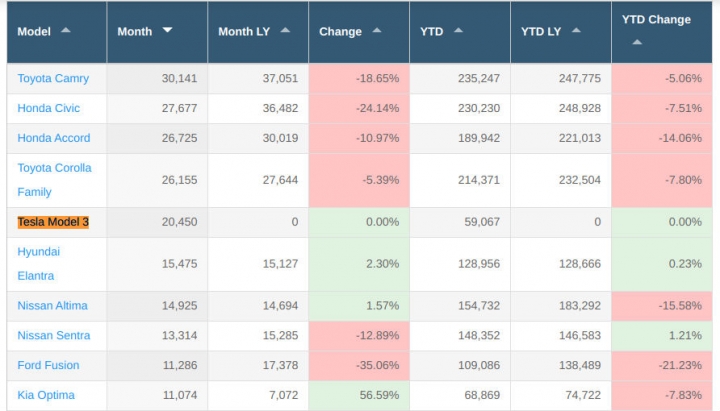
Task: Select the -35.06% change cell
Action: click(x=359, y=366)
